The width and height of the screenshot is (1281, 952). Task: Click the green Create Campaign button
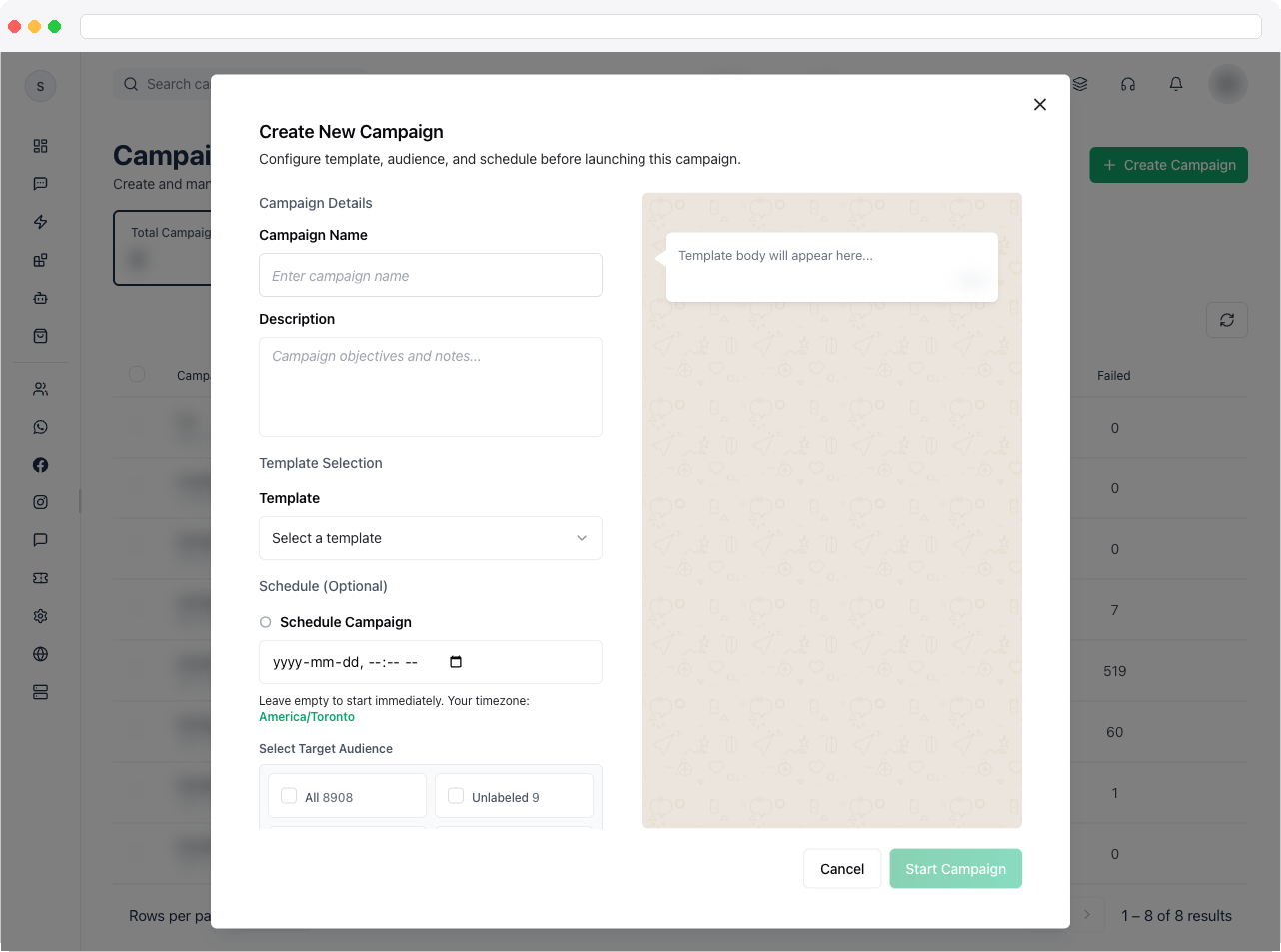[x=1169, y=165]
